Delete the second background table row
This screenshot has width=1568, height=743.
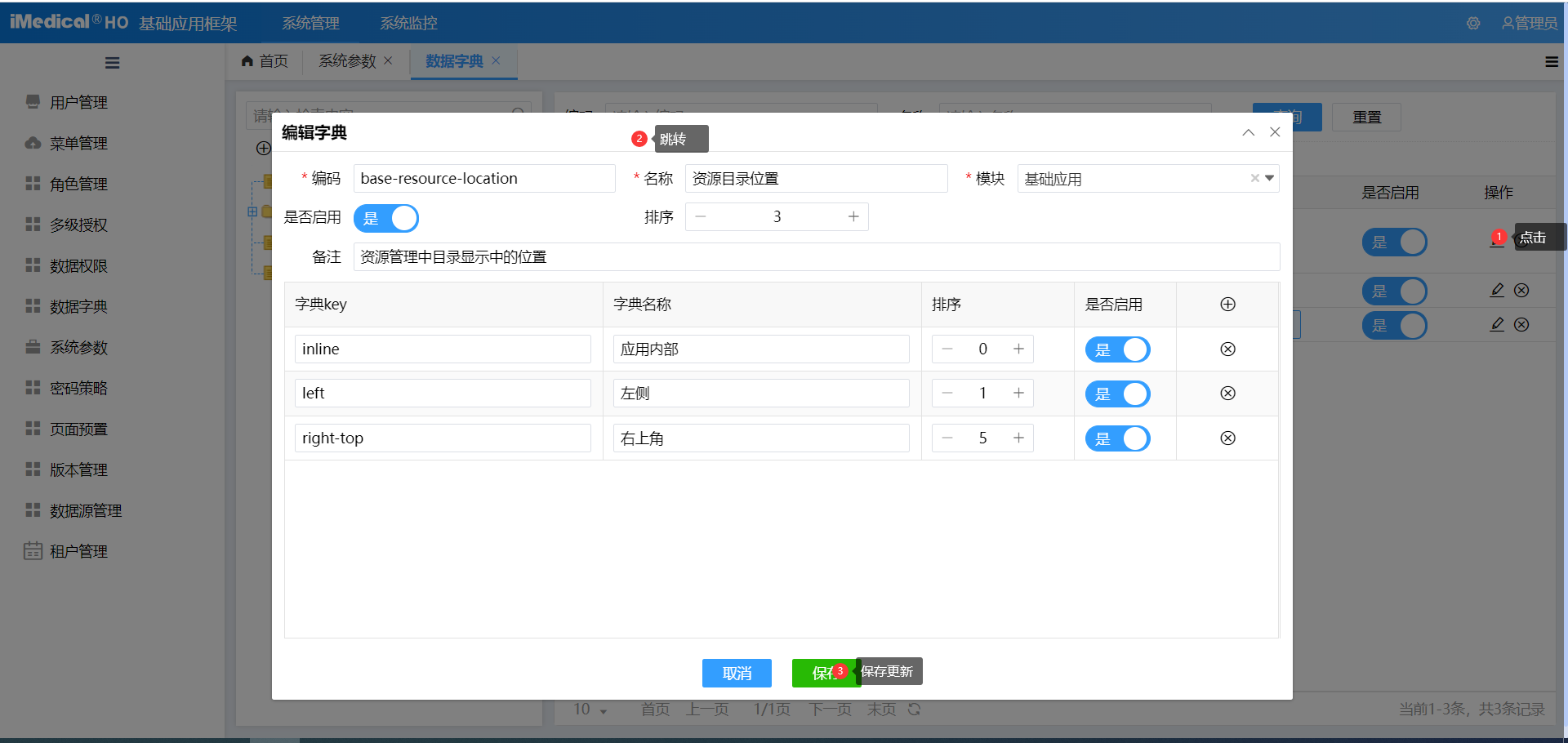[x=1521, y=291]
